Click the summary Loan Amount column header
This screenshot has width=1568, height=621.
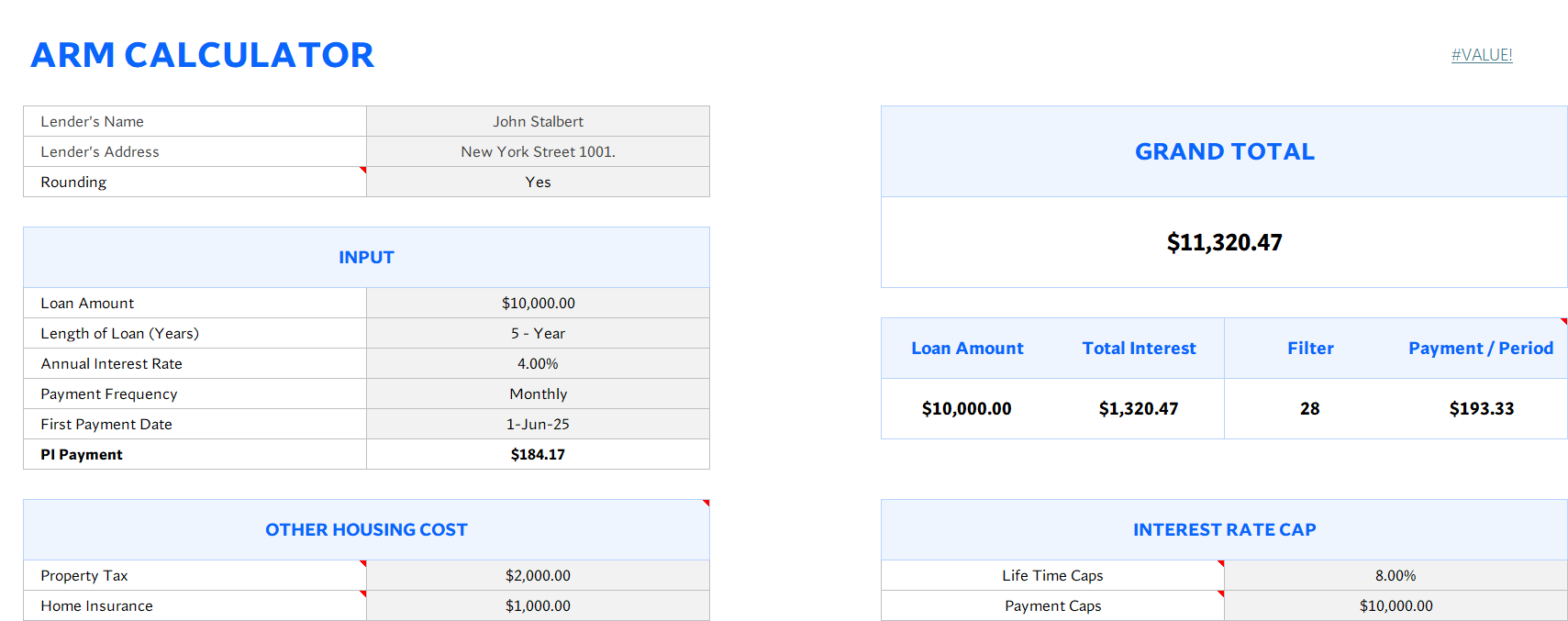coord(967,348)
